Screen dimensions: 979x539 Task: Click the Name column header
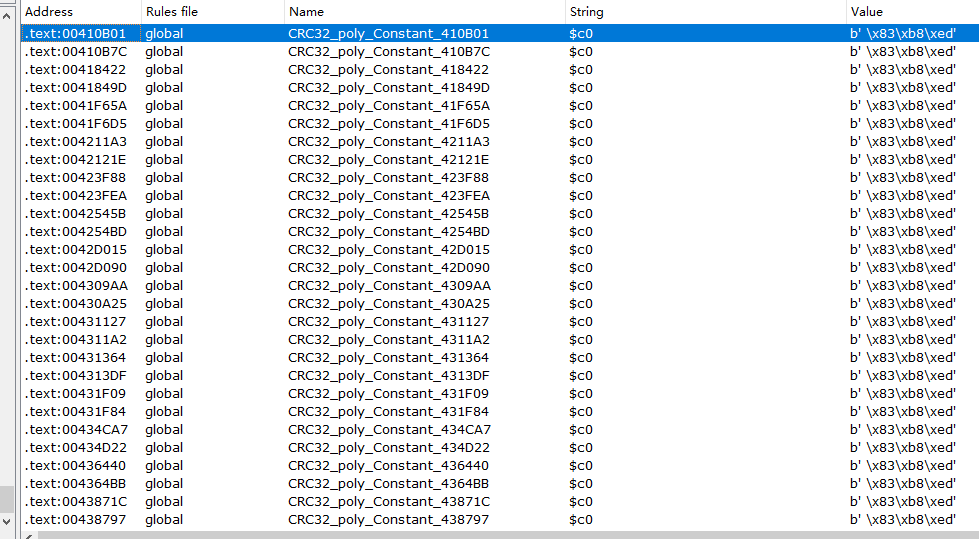(425, 12)
